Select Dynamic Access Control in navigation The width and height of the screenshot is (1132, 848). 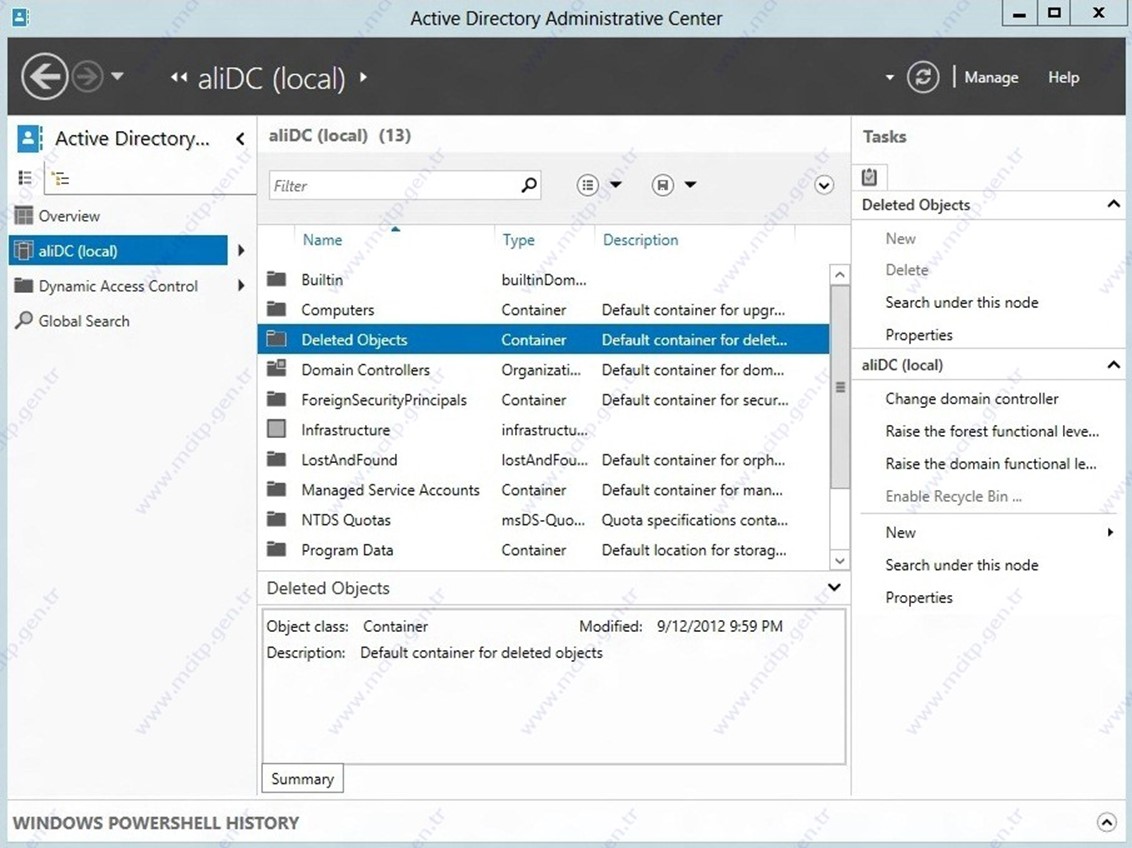(x=118, y=286)
